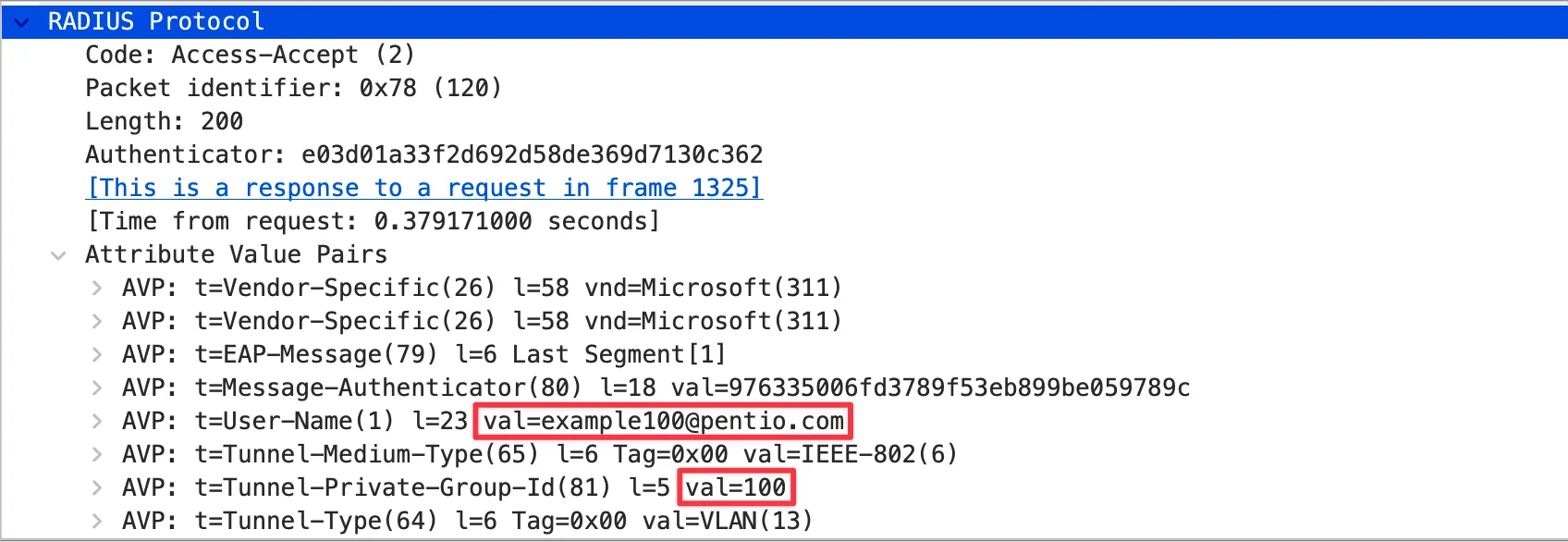The height and width of the screenshot is (542, 1568).
Task: Expand the second Vendor-Specific Microsoft AVP
Action: 96,322
